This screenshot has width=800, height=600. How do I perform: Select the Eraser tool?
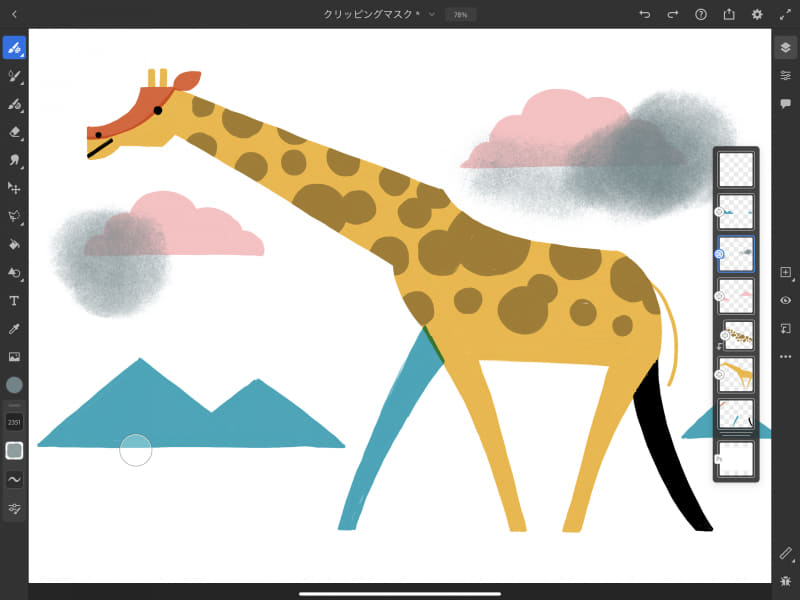[x=14, y=132]
